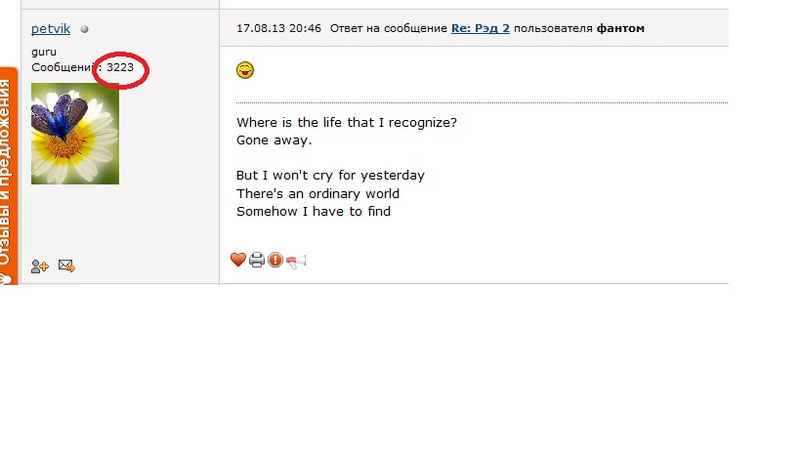Like the post with heart icon
Viewport: 800px width, 449px height.
pos(238,260)
